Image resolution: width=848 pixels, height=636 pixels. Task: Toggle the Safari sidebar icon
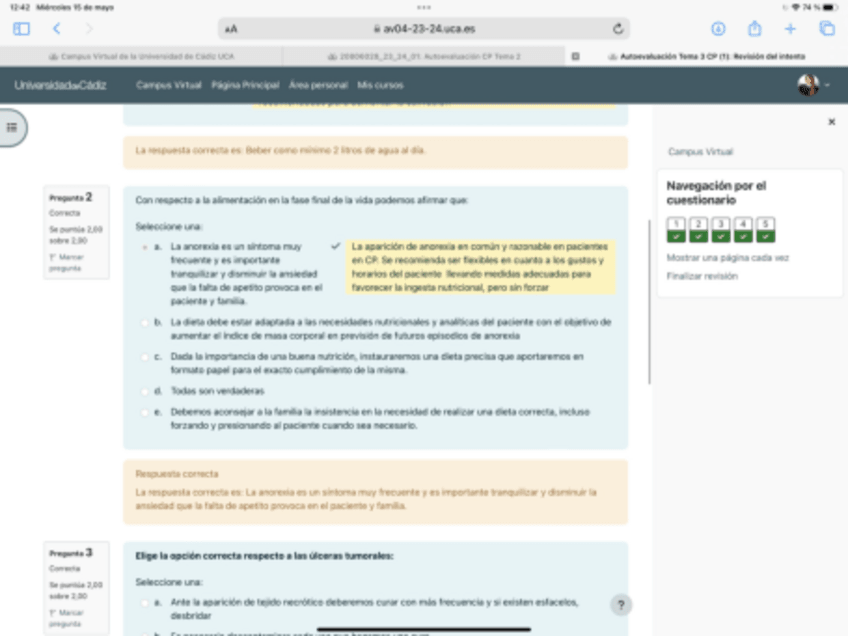click(21, 29)
